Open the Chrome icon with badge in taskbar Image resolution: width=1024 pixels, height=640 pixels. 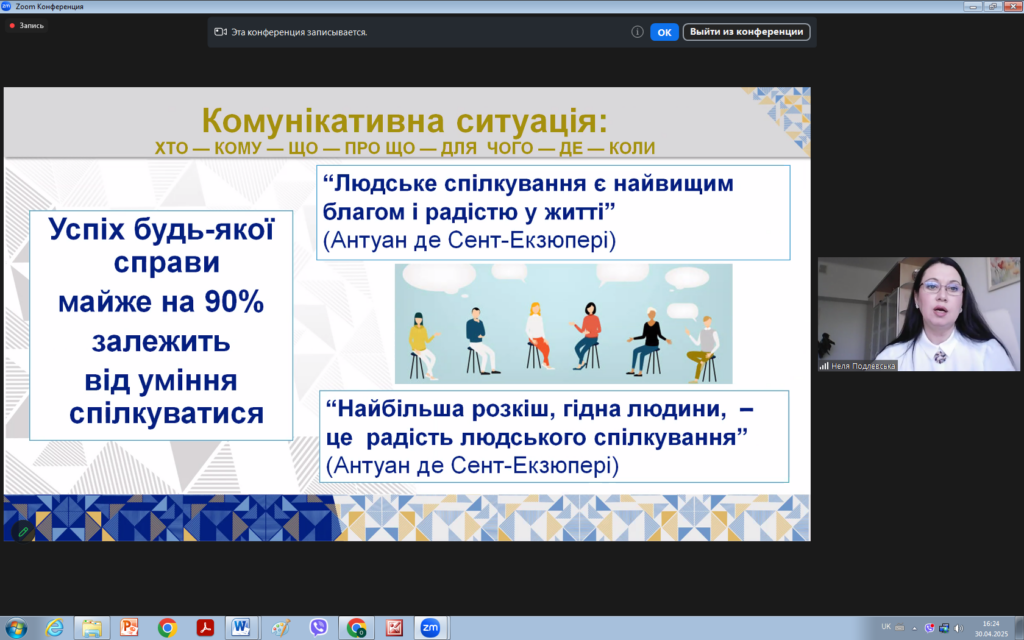tap(356, 628)
